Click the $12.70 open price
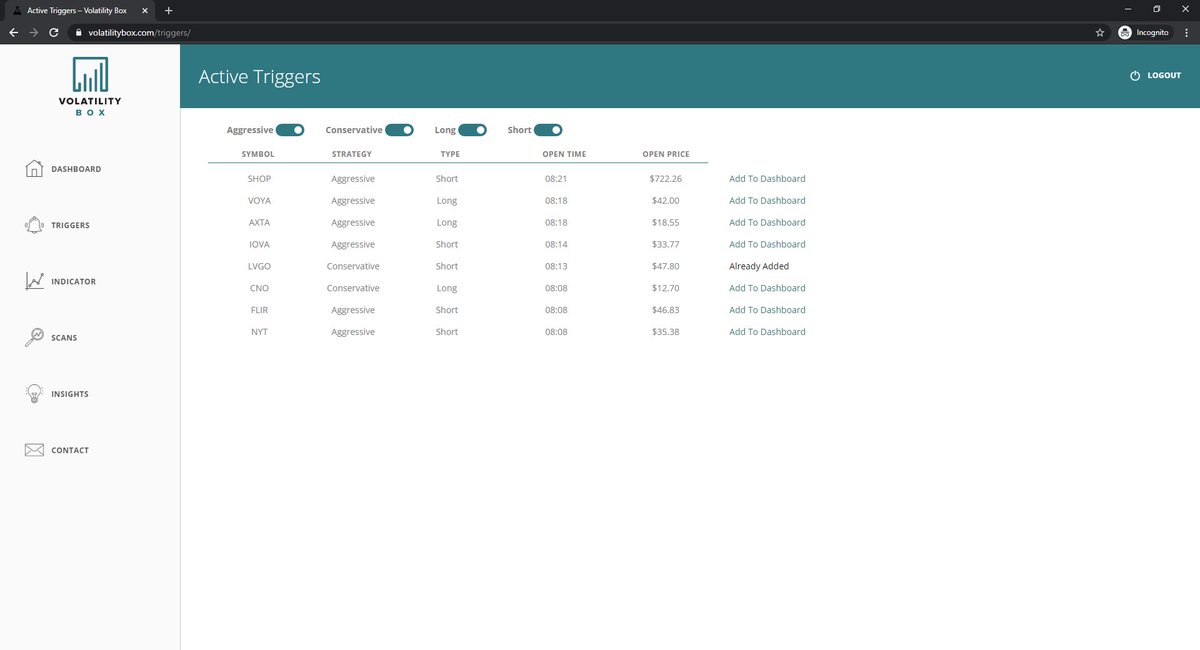1200x650 pixels. tap(665, 288)
